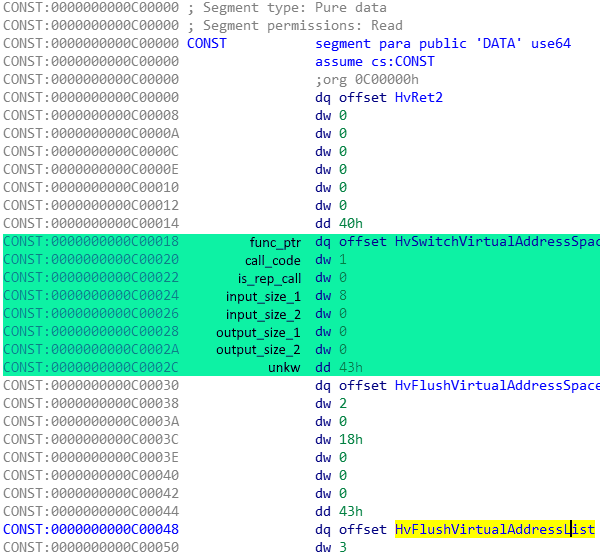Click the 'assume cs:CONST' directive
This screenshot has height=556, width=600.
375,62
